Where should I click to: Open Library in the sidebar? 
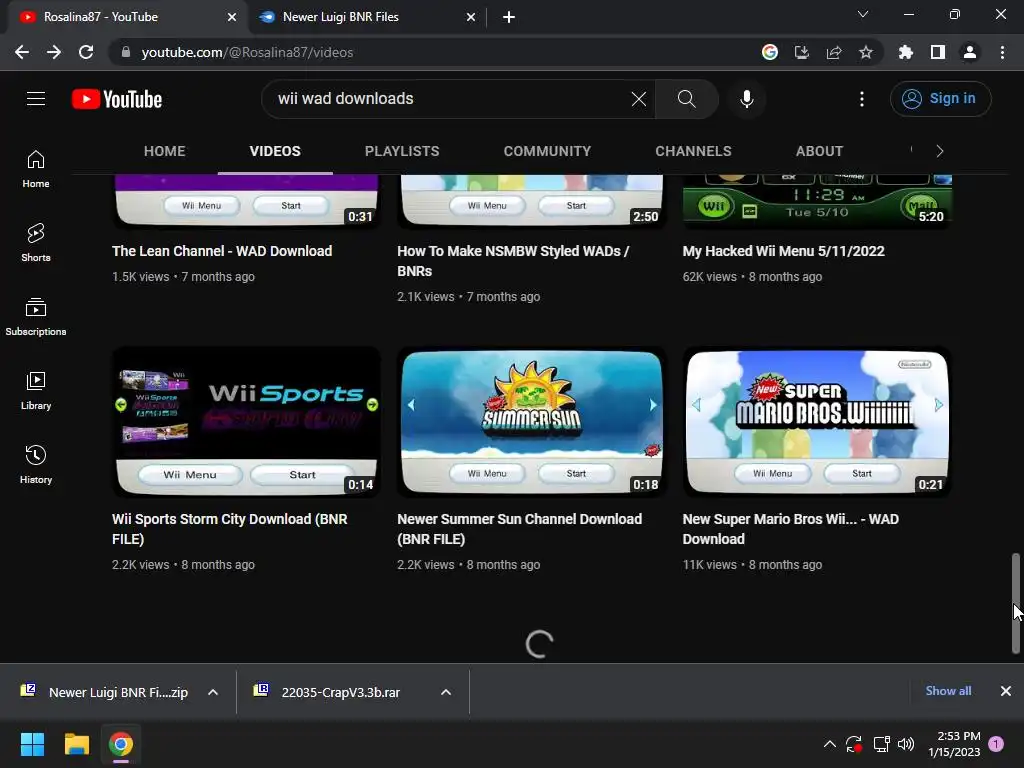[x=36, y=391]
